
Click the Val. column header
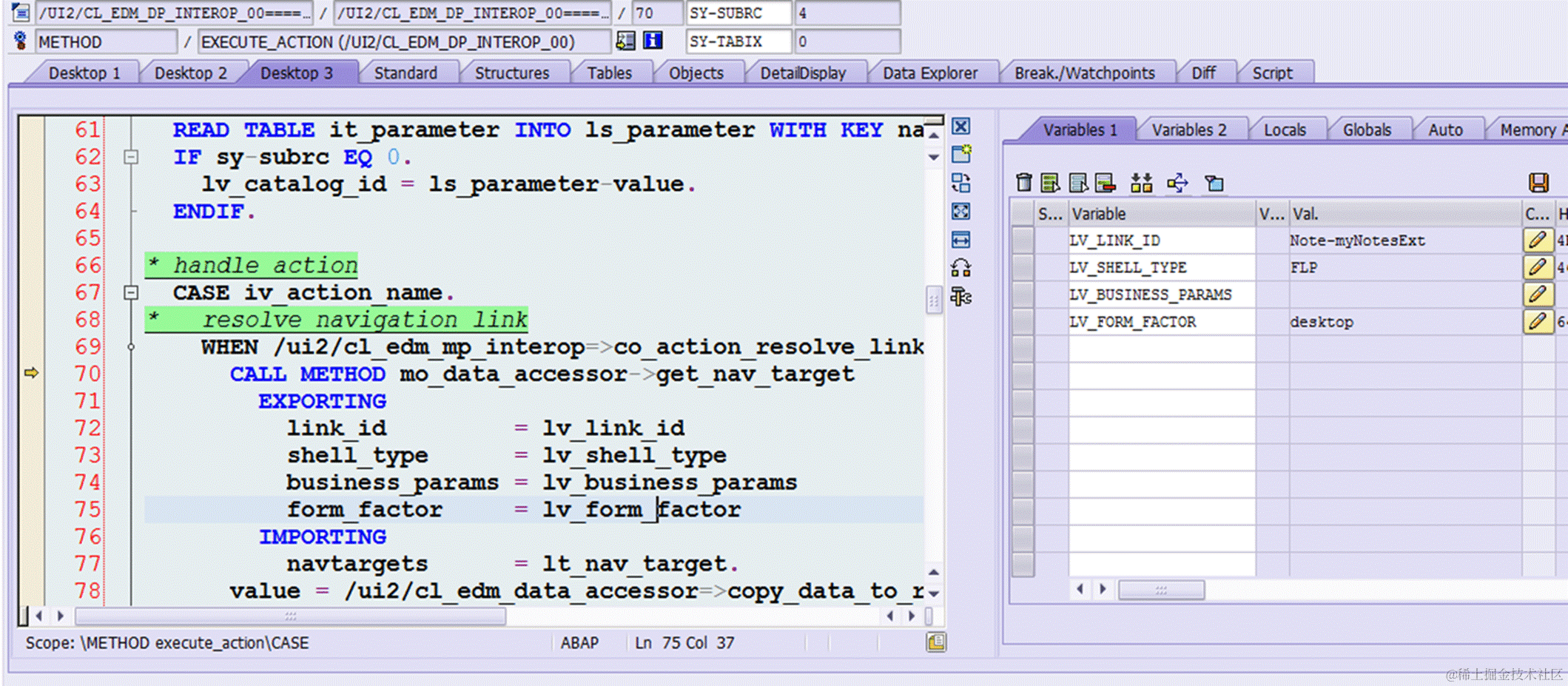tap(1405, 214)
